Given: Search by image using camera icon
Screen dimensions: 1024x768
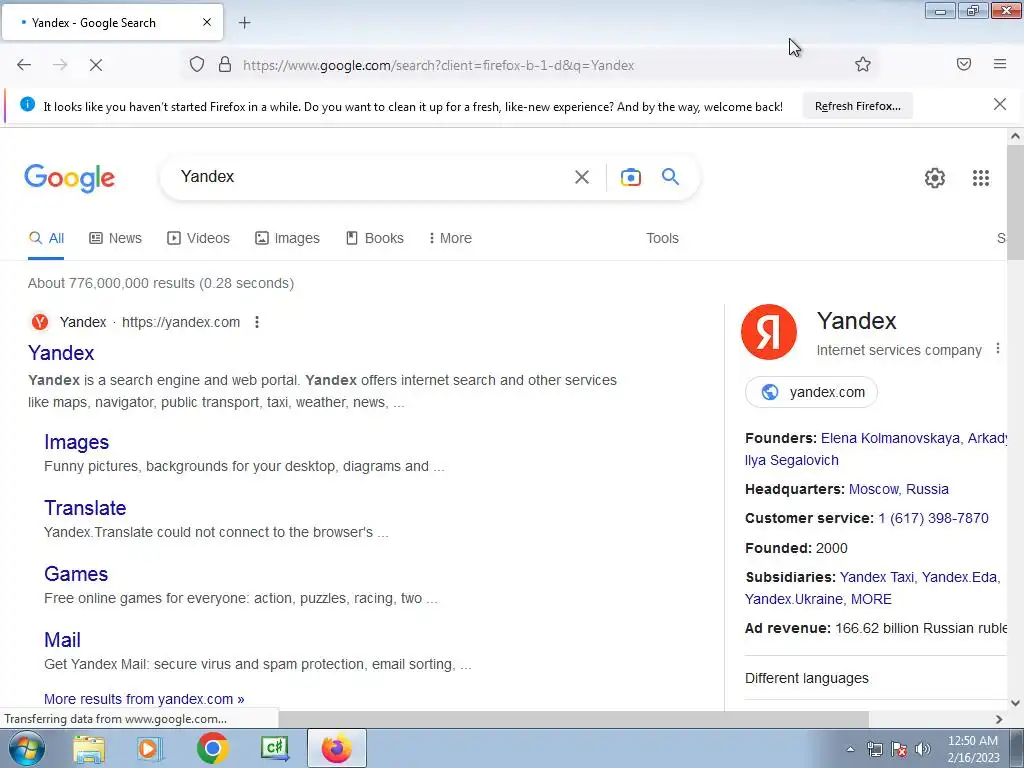Looking at the screenshot, I should [x=630, y=177].
